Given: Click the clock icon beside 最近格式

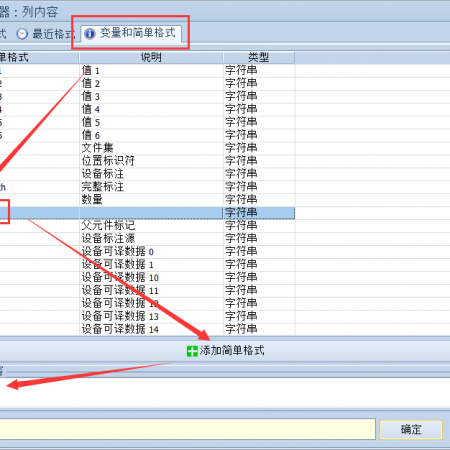Looking at the screenshot, I should coord(22,34).
